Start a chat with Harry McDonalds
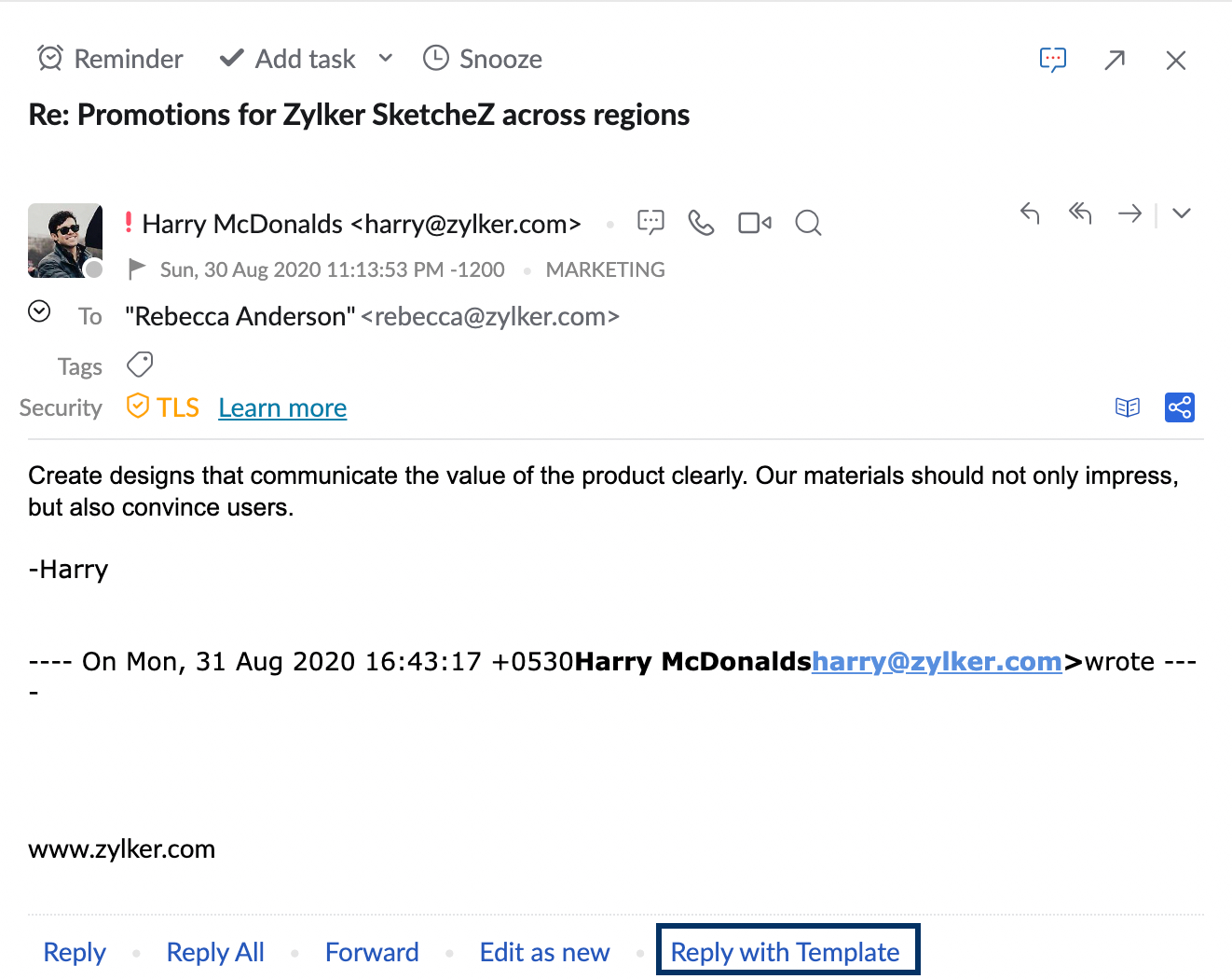1232x979 pixels. (650, 222)
